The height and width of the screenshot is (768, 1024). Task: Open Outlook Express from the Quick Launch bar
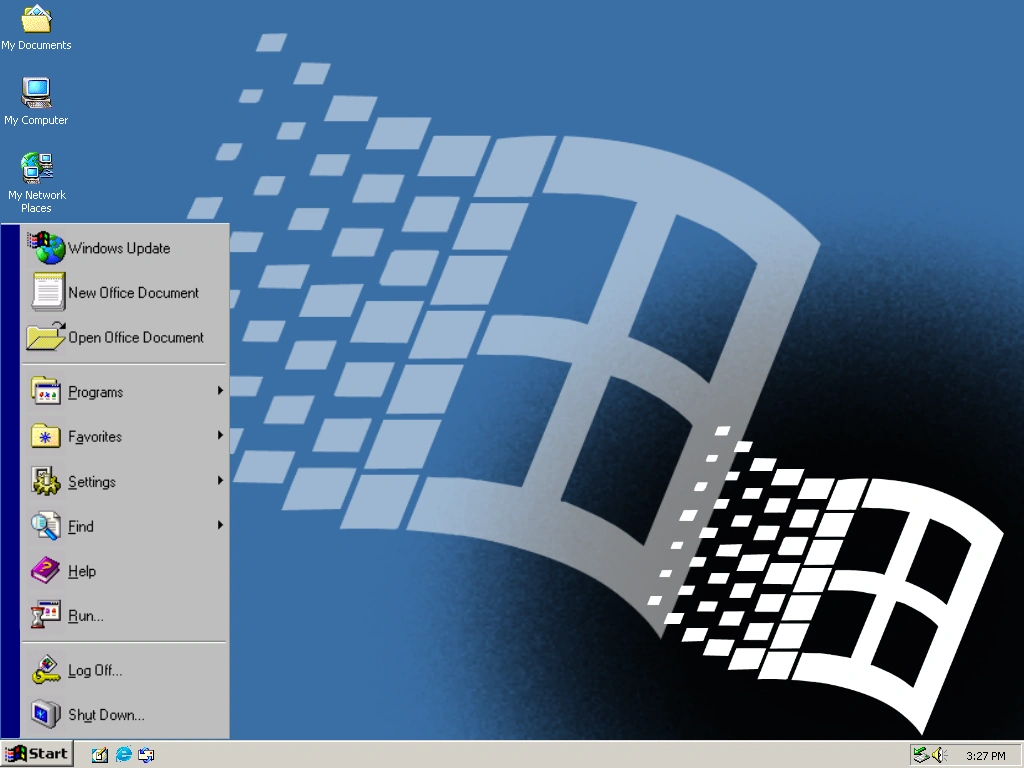click(146, 754)
